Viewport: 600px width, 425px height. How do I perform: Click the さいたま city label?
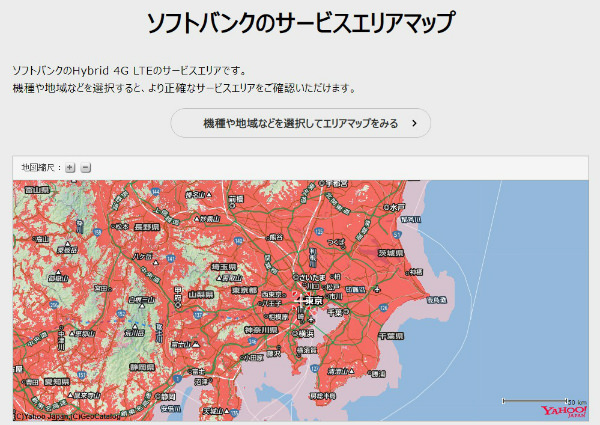click(313, 277)
